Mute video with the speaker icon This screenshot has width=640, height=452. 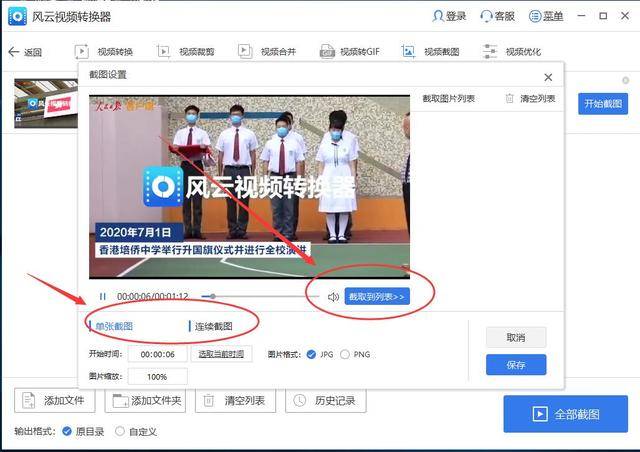click(x=333, y=297)
